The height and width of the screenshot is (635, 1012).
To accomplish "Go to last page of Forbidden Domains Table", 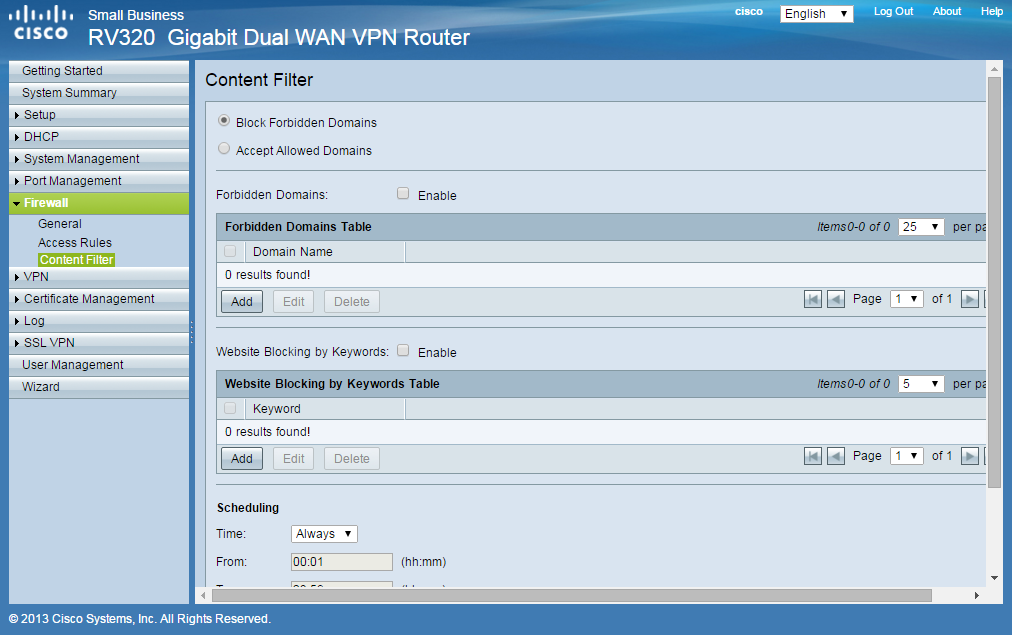I will click(990, 298).
